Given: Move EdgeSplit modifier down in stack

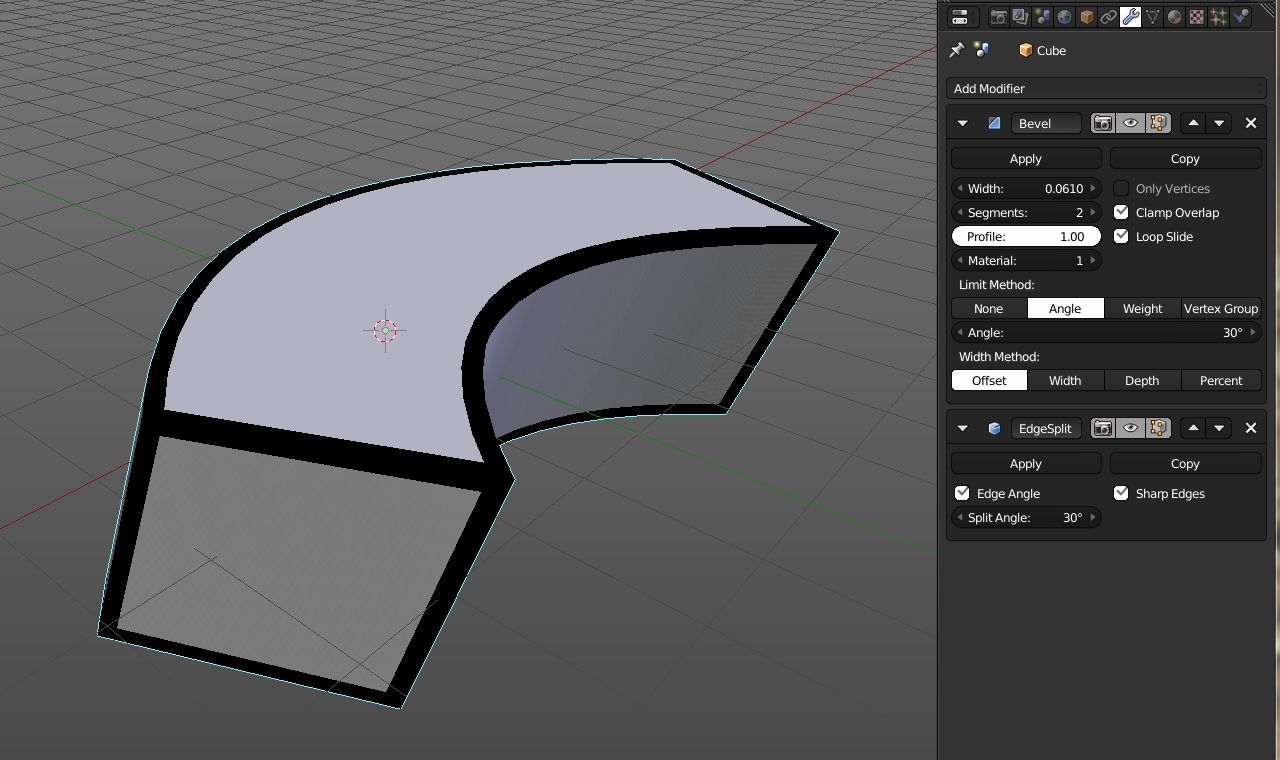Looking at the screenshot, I should [x=1219, y=428].
